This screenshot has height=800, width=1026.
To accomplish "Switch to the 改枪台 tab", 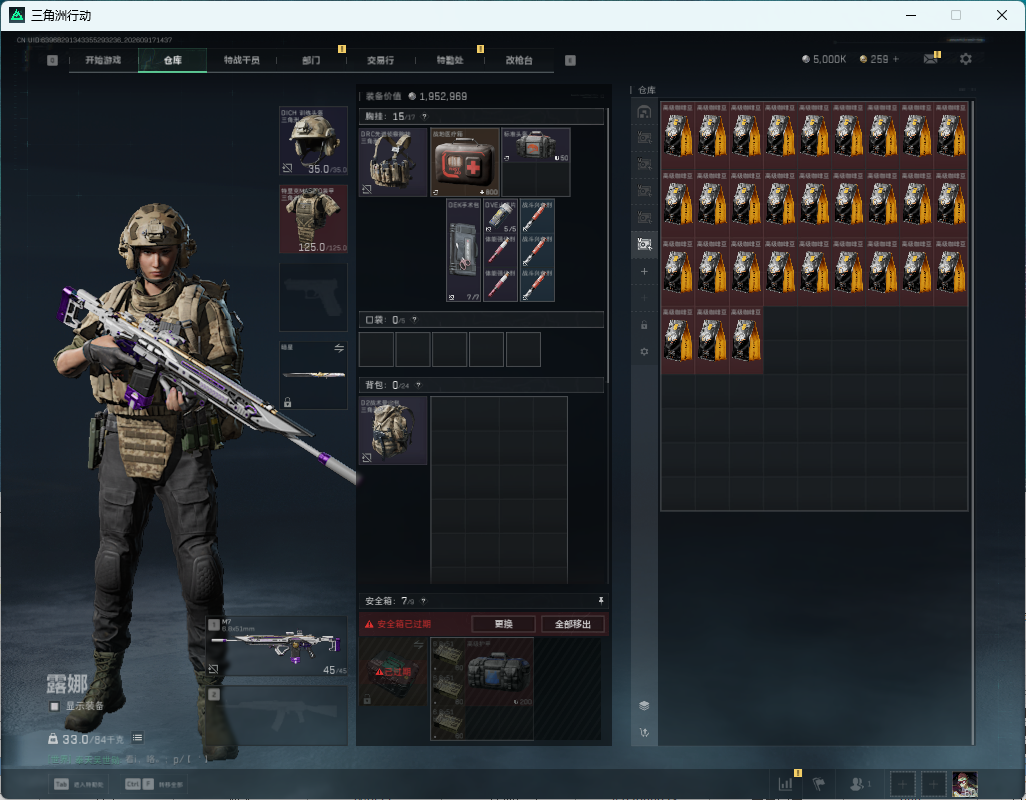I will 519,60.
